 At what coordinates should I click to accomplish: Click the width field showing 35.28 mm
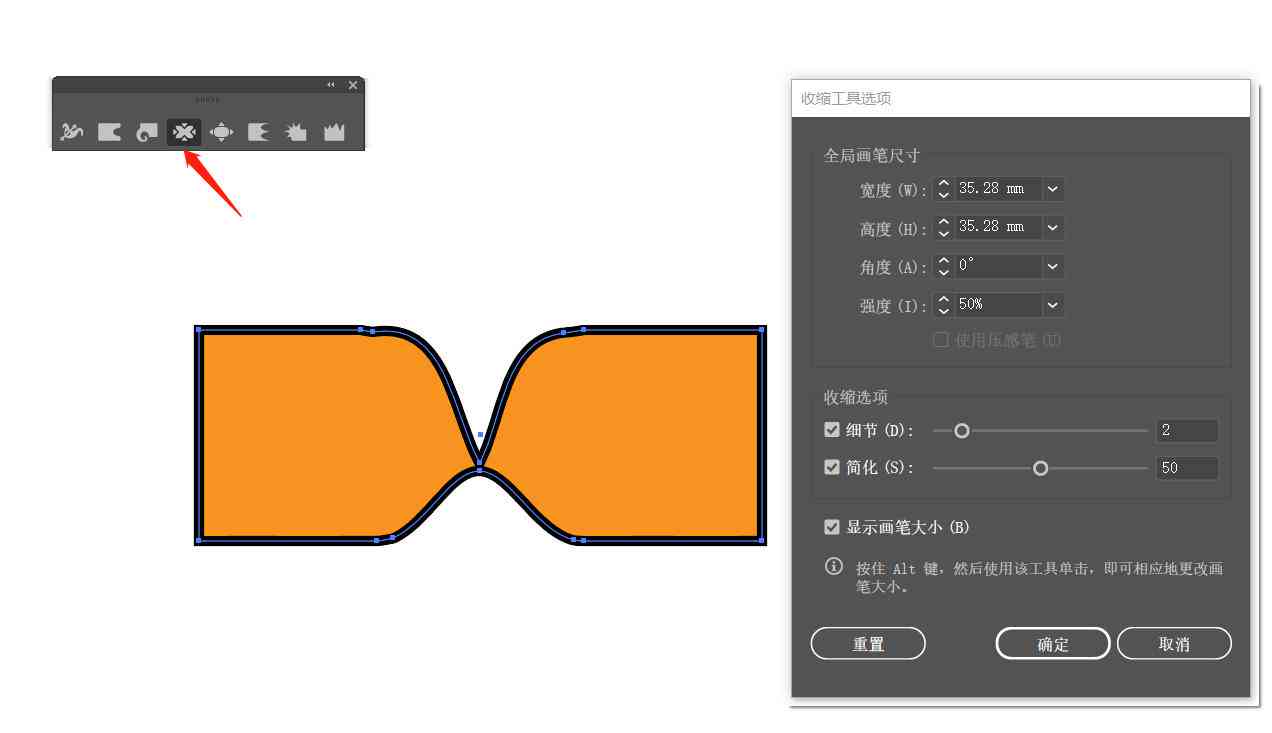click(998, 189)
